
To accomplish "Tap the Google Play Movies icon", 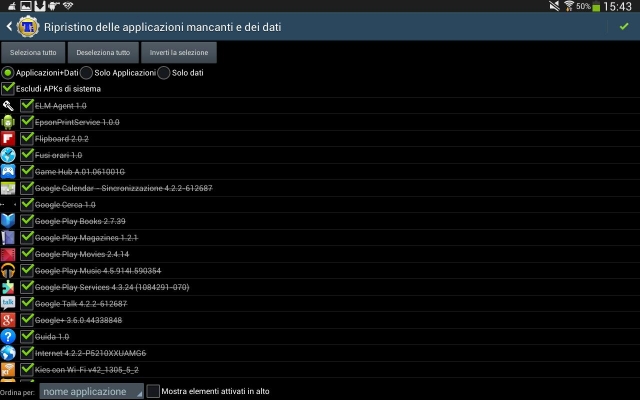I will [8, 254].
